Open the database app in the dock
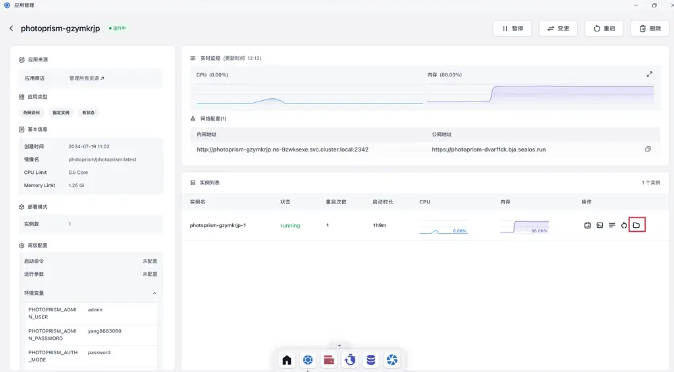 (x=371, y=360)
